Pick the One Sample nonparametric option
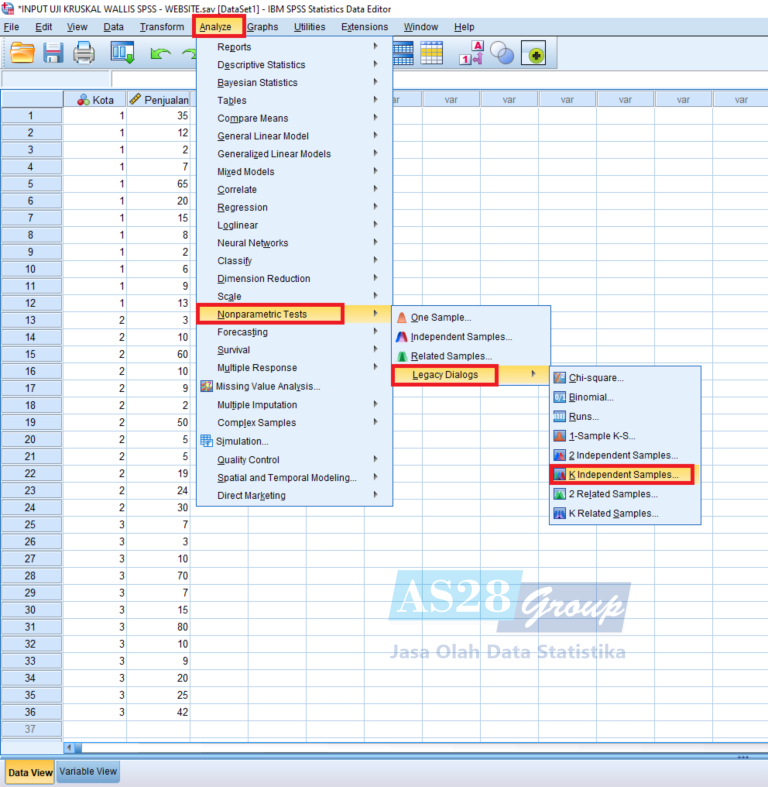The height and width of the screenshot is (787, 768). tap(441, 318)
